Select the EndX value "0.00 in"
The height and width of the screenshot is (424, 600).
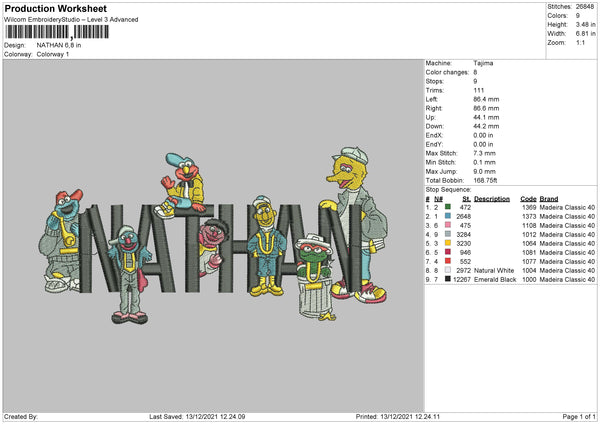(x=483, y=135)
